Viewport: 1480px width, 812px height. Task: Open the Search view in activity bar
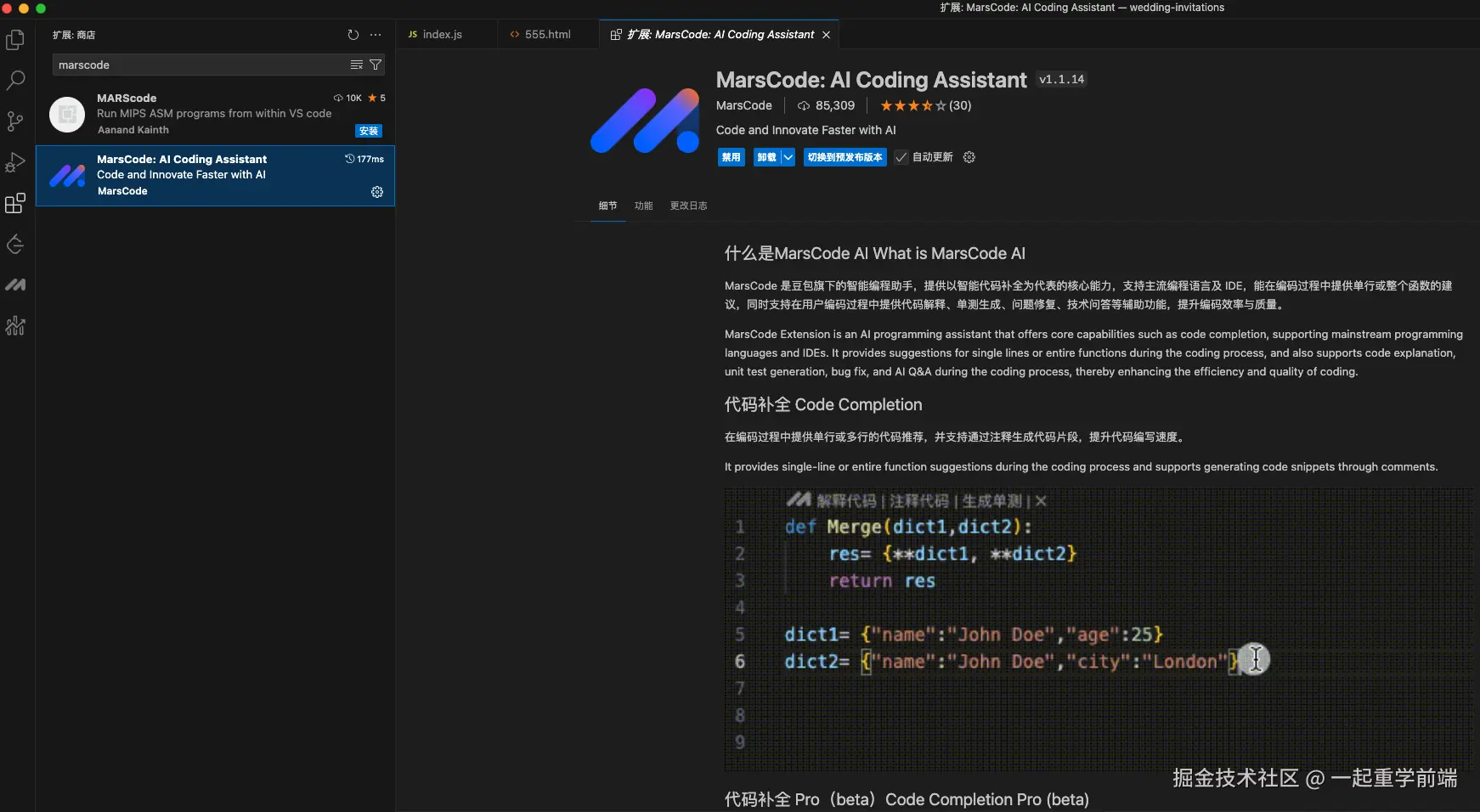(x=15, y=81)
